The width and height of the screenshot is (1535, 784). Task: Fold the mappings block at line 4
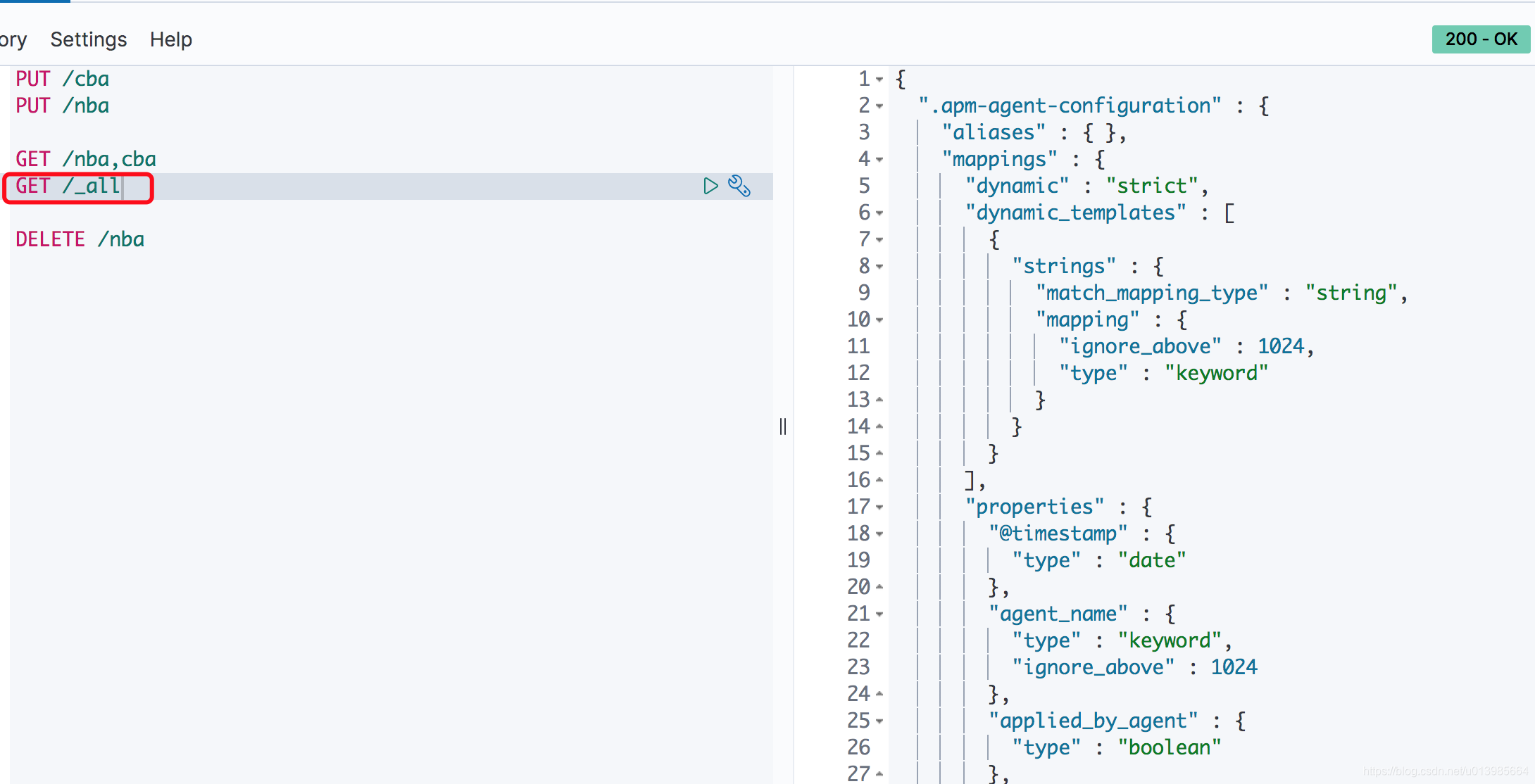pos(879,160)
